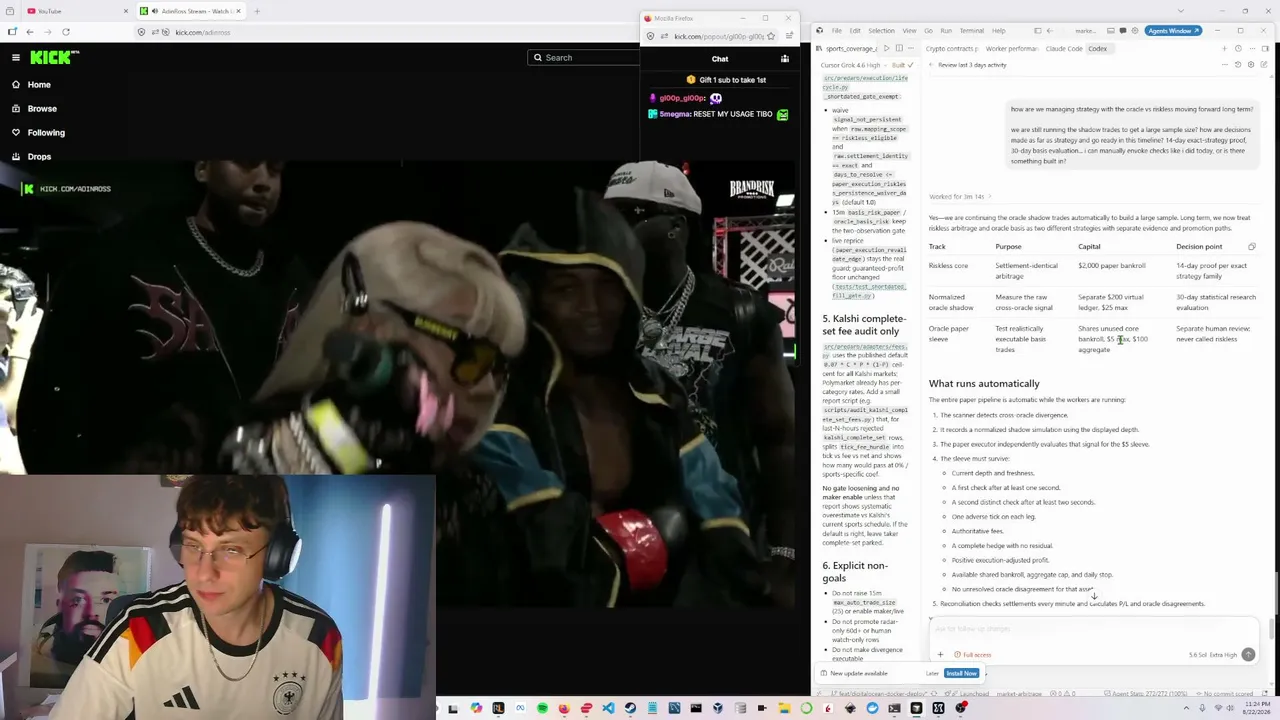This screenshot has height=720, width=1280.
Task: Open the Full access permissions dropdown
Action: point(973,655)
